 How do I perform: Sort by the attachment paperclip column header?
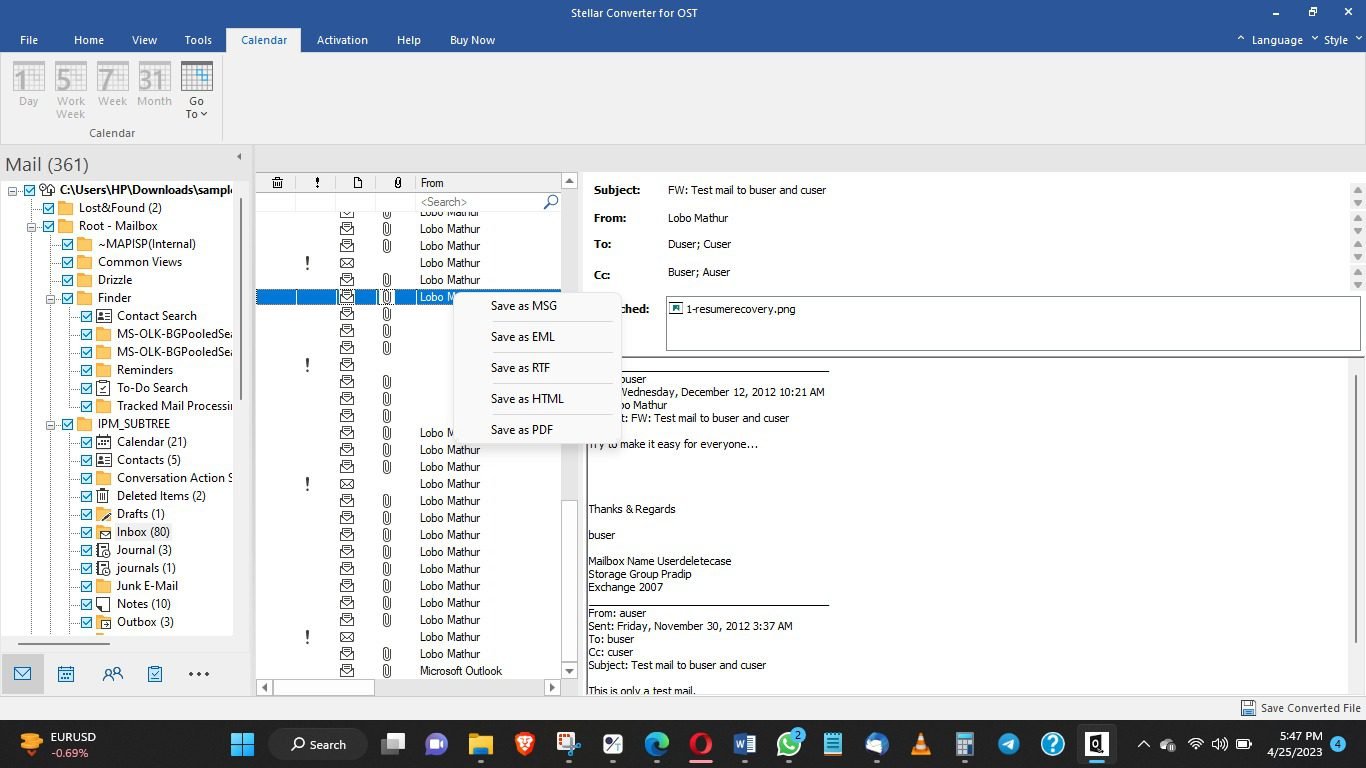coord(397,183)
